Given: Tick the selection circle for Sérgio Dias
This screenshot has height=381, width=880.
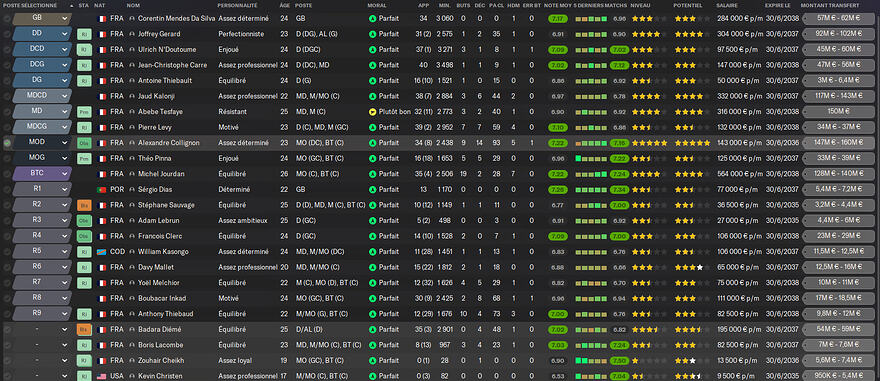Looking at the screenshot, I should [7, 190].
